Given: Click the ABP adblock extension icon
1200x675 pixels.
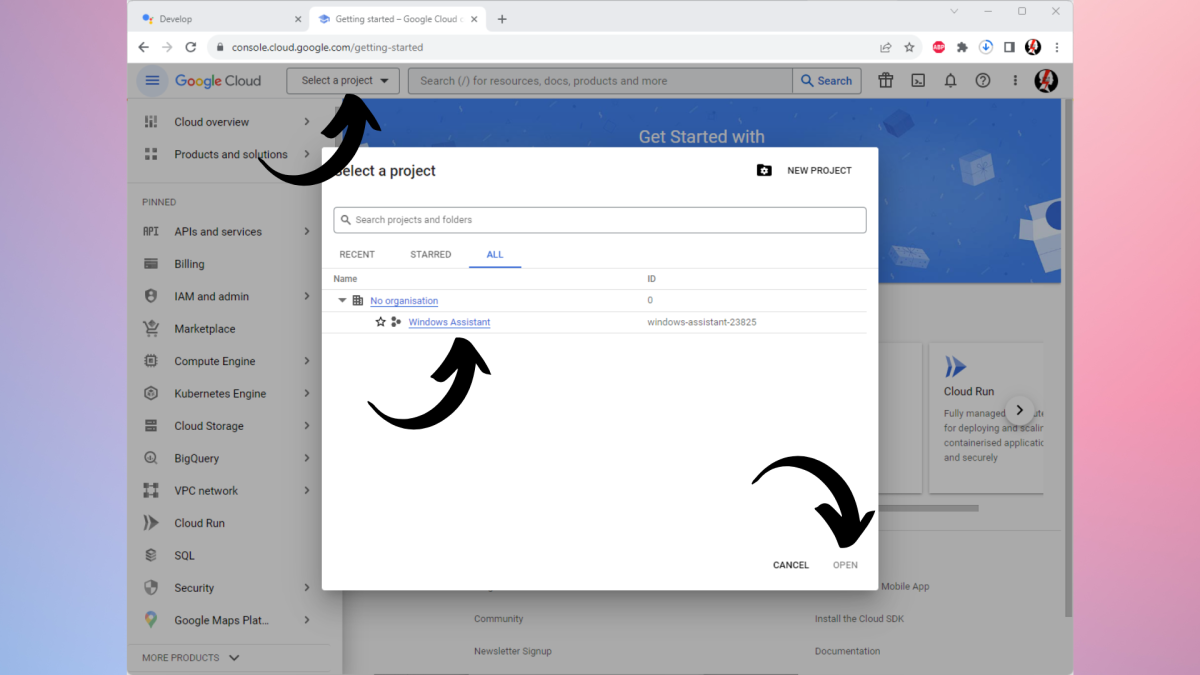Looking at the screenshot, I should coord(938,47).
